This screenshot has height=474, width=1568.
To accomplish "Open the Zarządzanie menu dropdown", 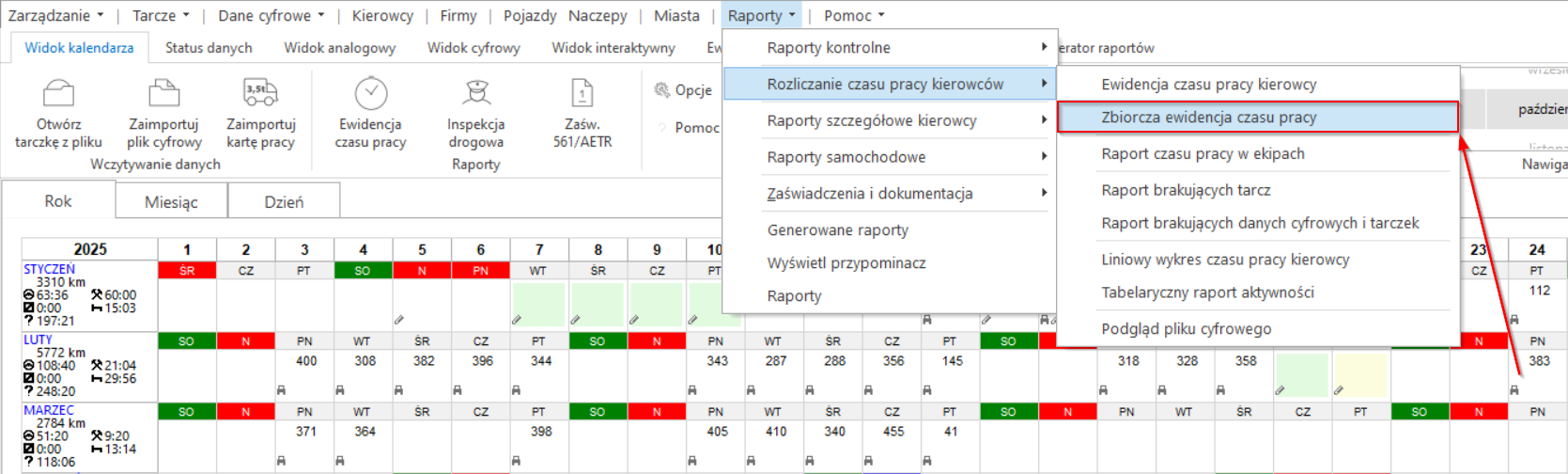I will (56, 15).
